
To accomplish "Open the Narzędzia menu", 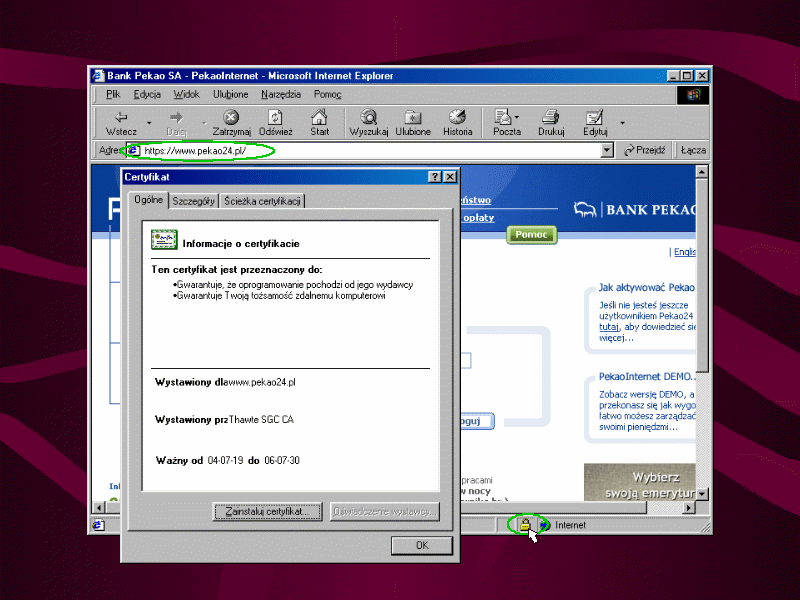I will (x=281, y=94).
